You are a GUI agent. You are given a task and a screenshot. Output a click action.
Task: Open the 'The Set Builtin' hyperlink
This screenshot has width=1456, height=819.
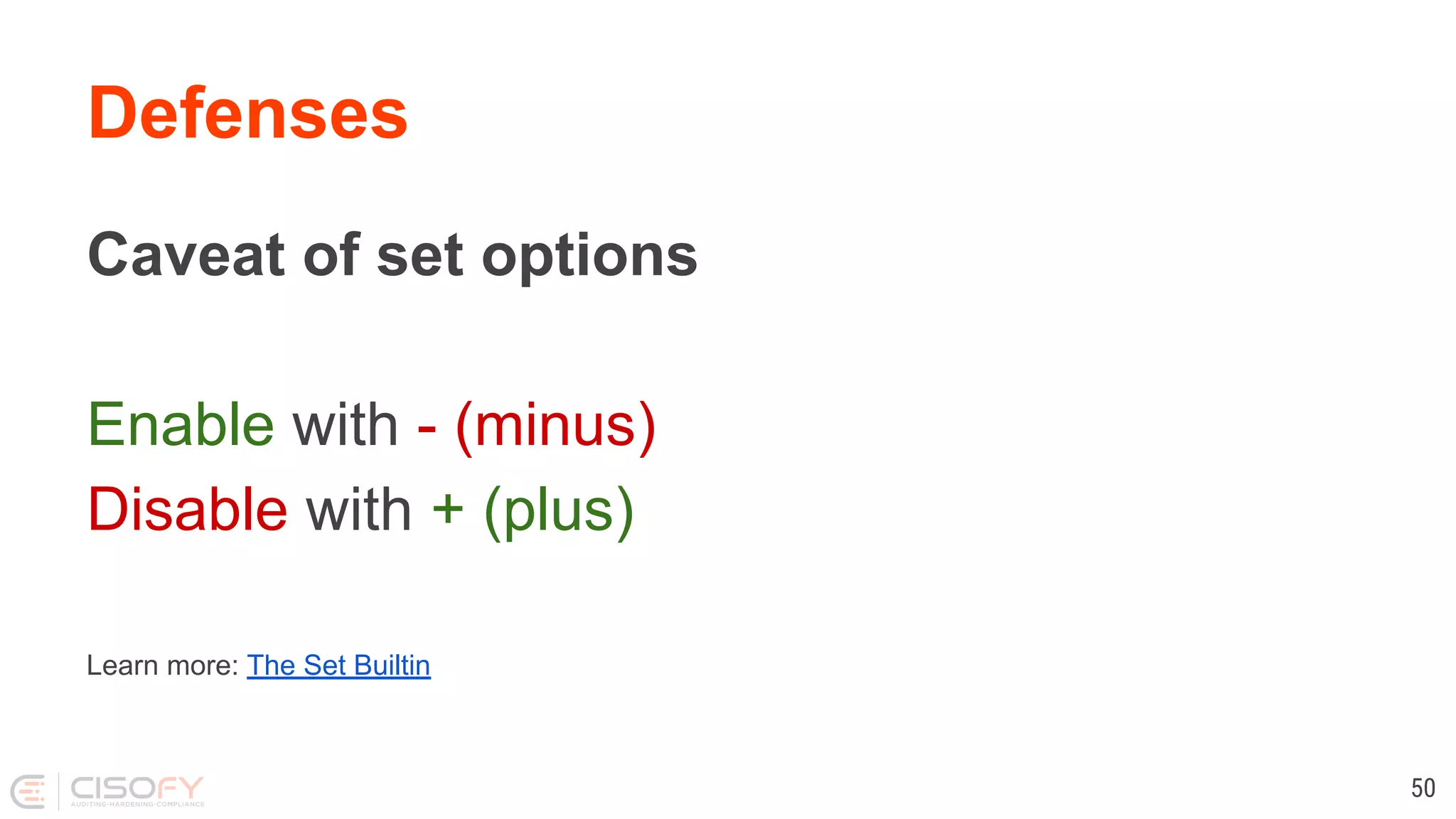338,665
